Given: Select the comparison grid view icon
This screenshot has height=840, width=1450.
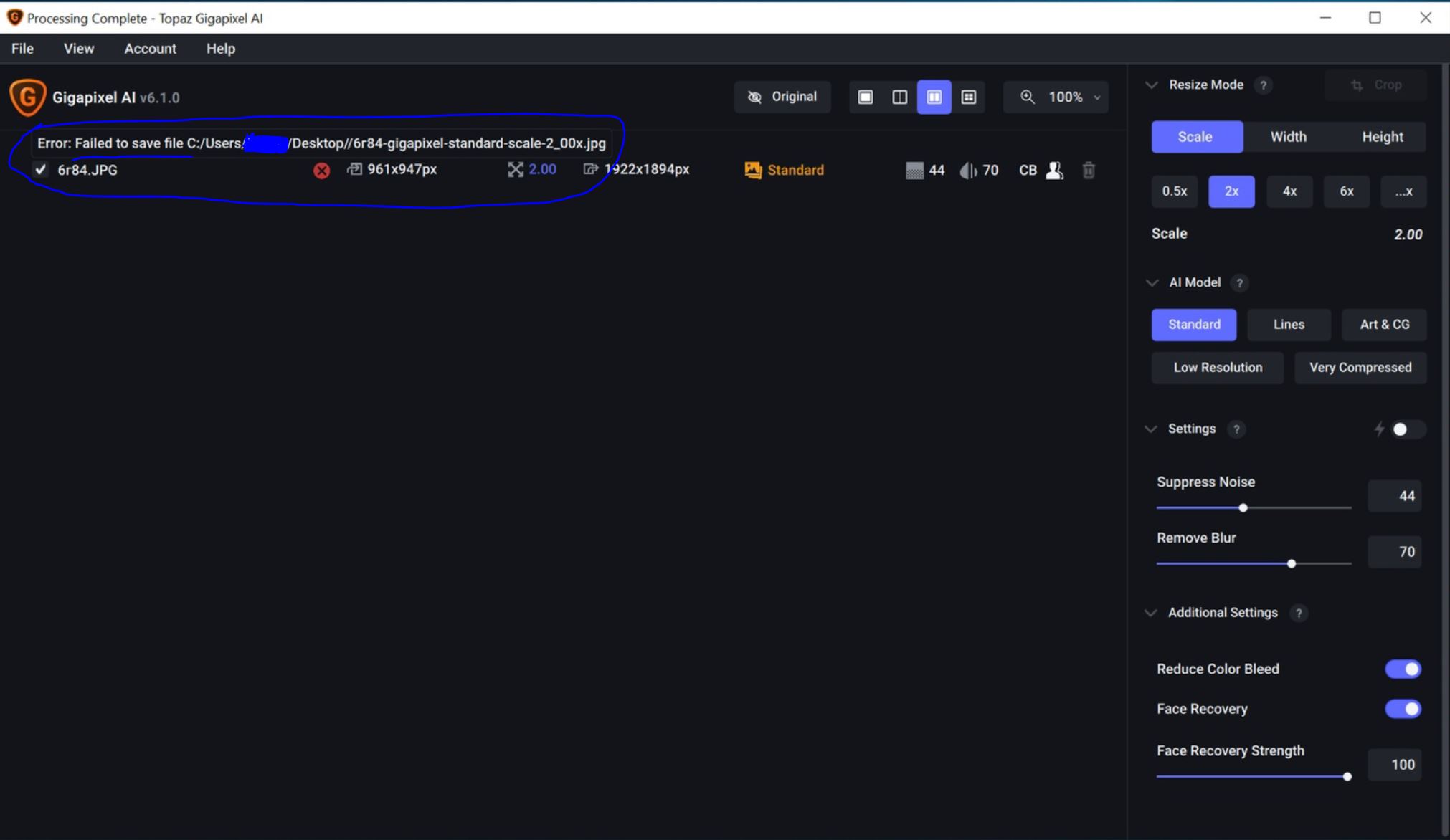Looking at the screenshot, I should (x=968, y=97).
